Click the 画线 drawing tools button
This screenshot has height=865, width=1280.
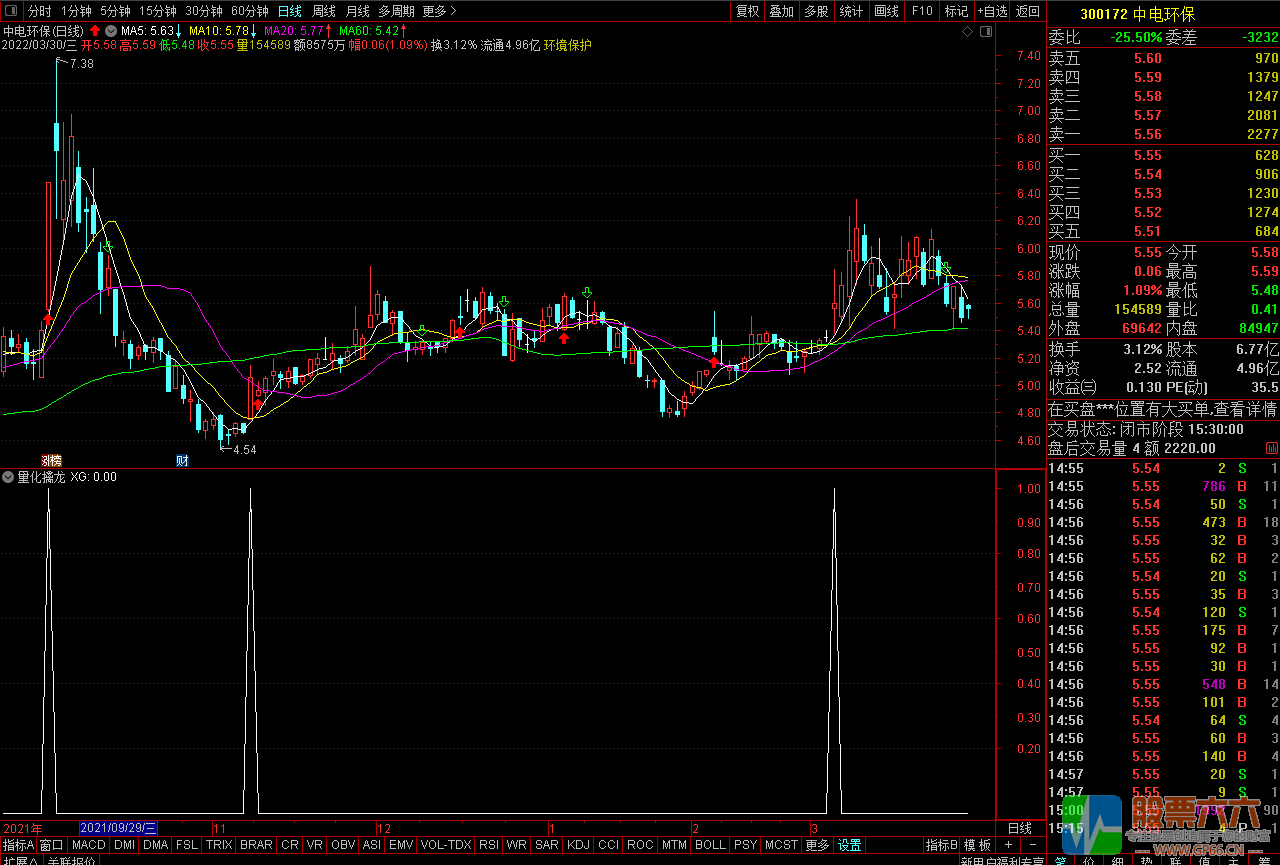[x=887, y=11]
